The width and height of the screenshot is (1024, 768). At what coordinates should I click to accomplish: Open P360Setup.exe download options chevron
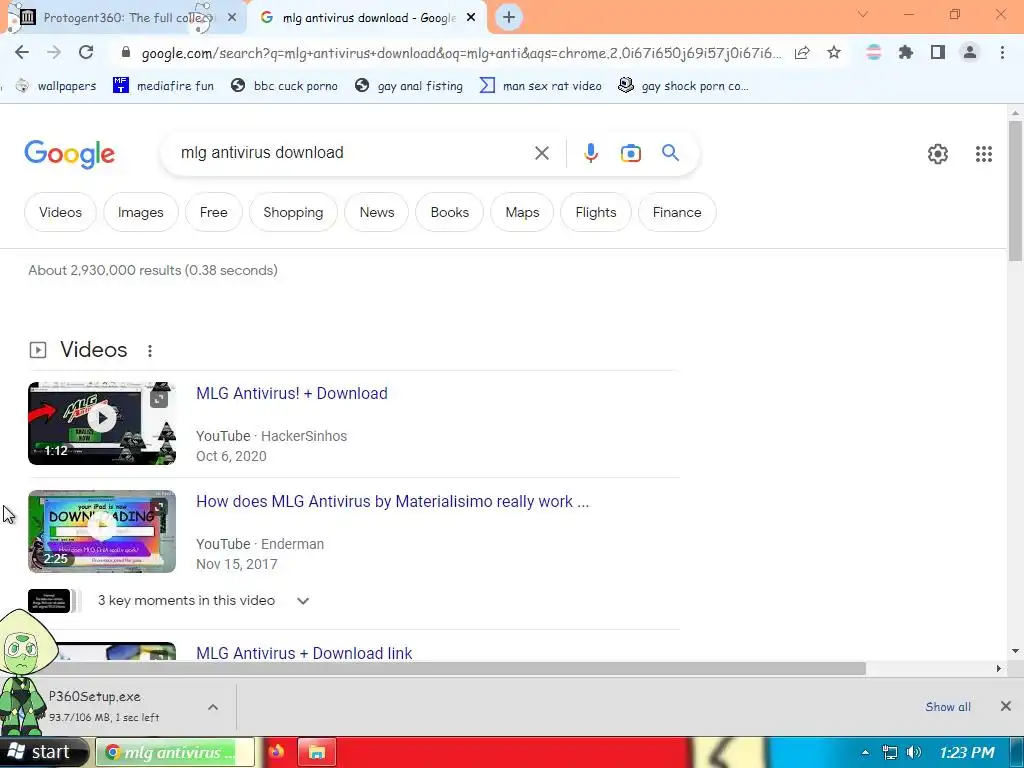coord(213,707)
